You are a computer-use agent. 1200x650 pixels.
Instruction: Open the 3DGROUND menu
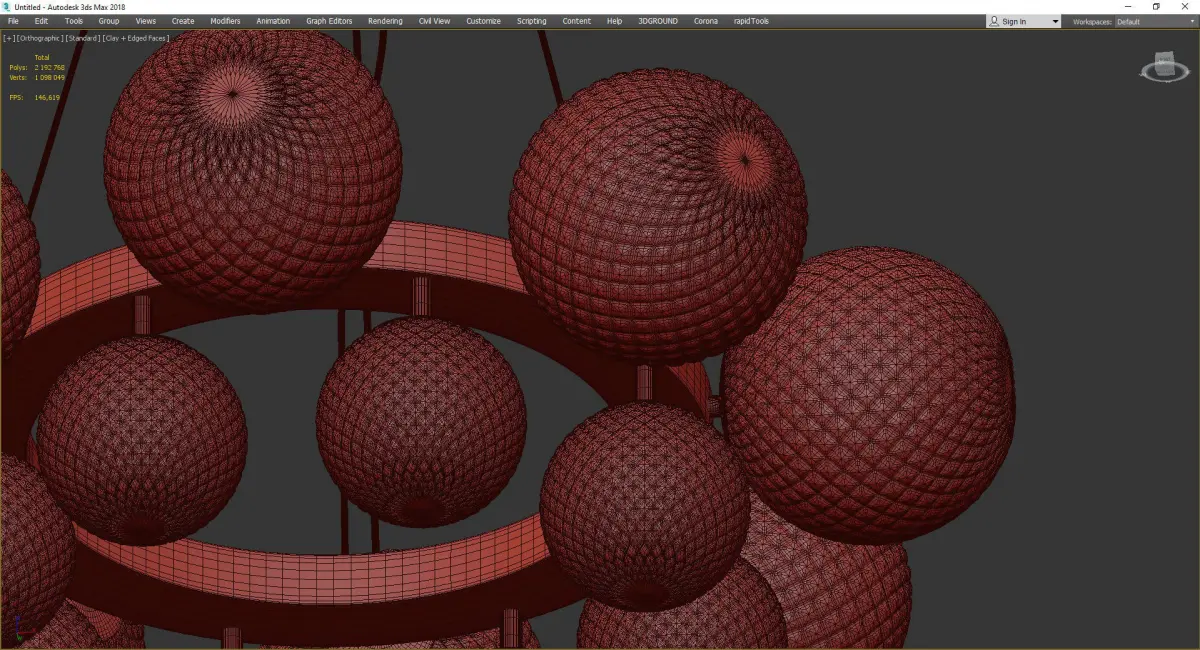[659, 21]
